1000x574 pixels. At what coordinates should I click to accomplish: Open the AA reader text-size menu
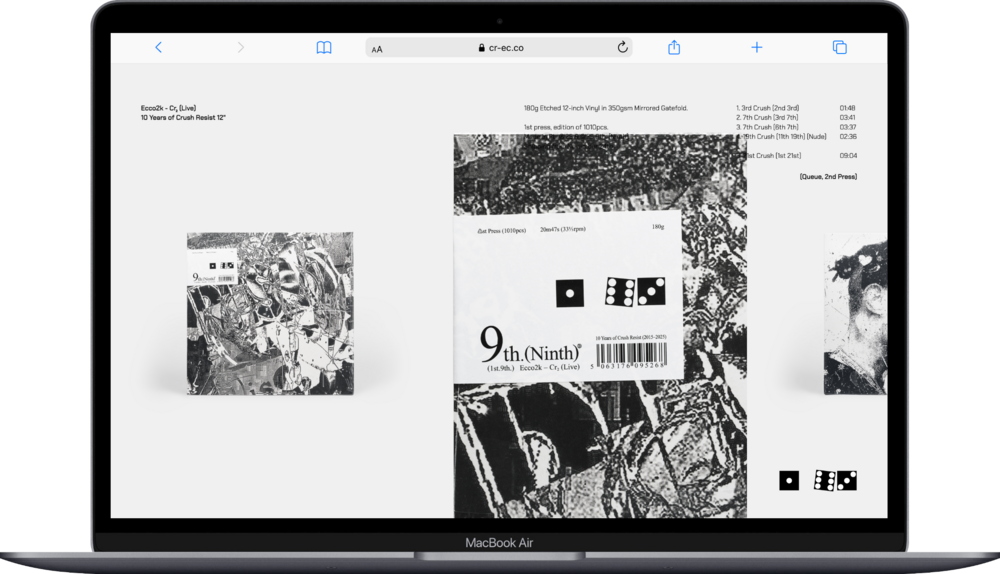point(377,48)
